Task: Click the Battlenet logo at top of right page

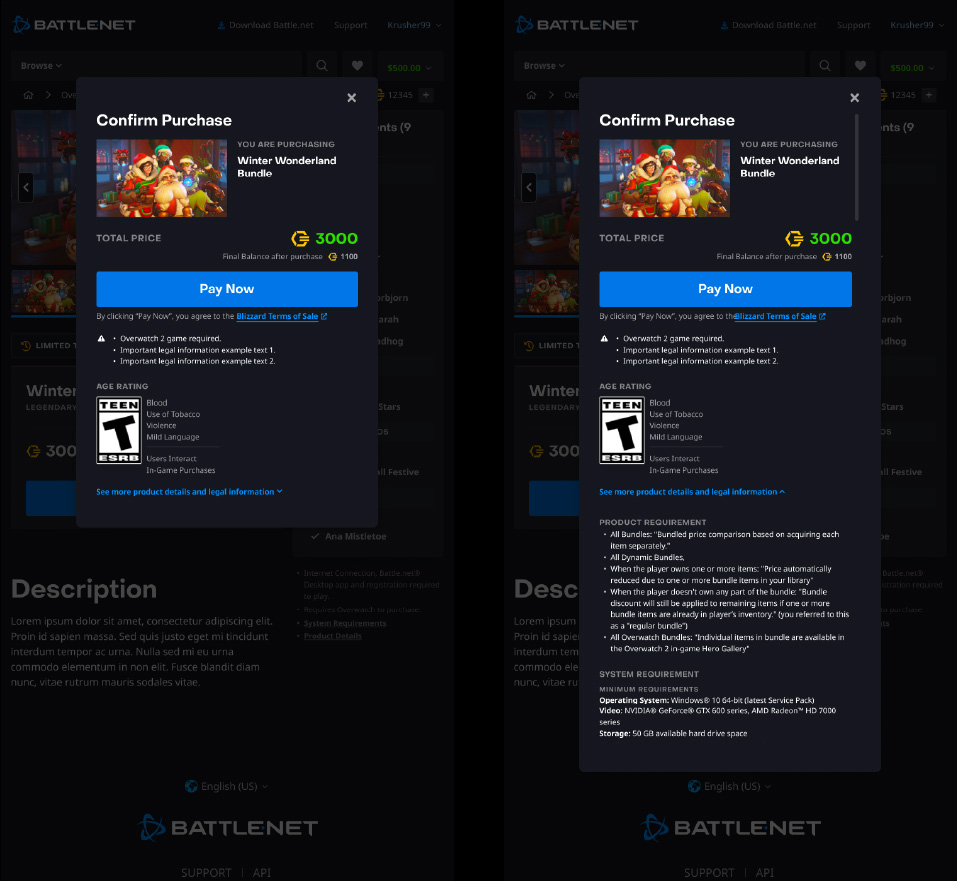Action: coord(577,25)
